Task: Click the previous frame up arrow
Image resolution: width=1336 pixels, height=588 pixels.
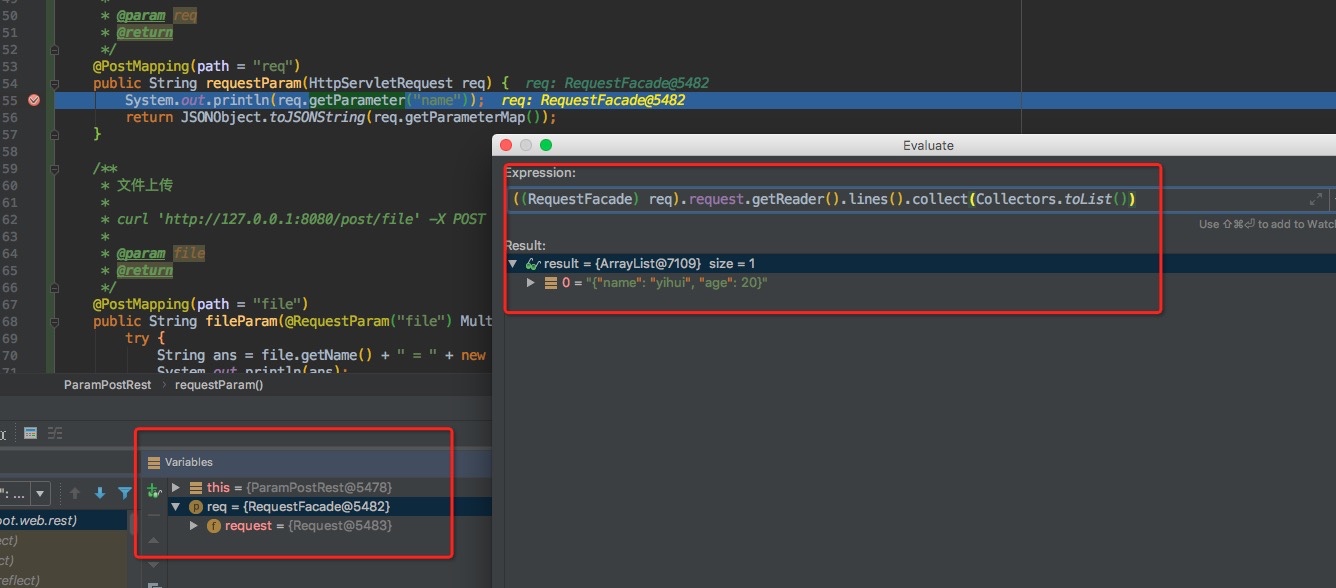Action: (75, 493)
